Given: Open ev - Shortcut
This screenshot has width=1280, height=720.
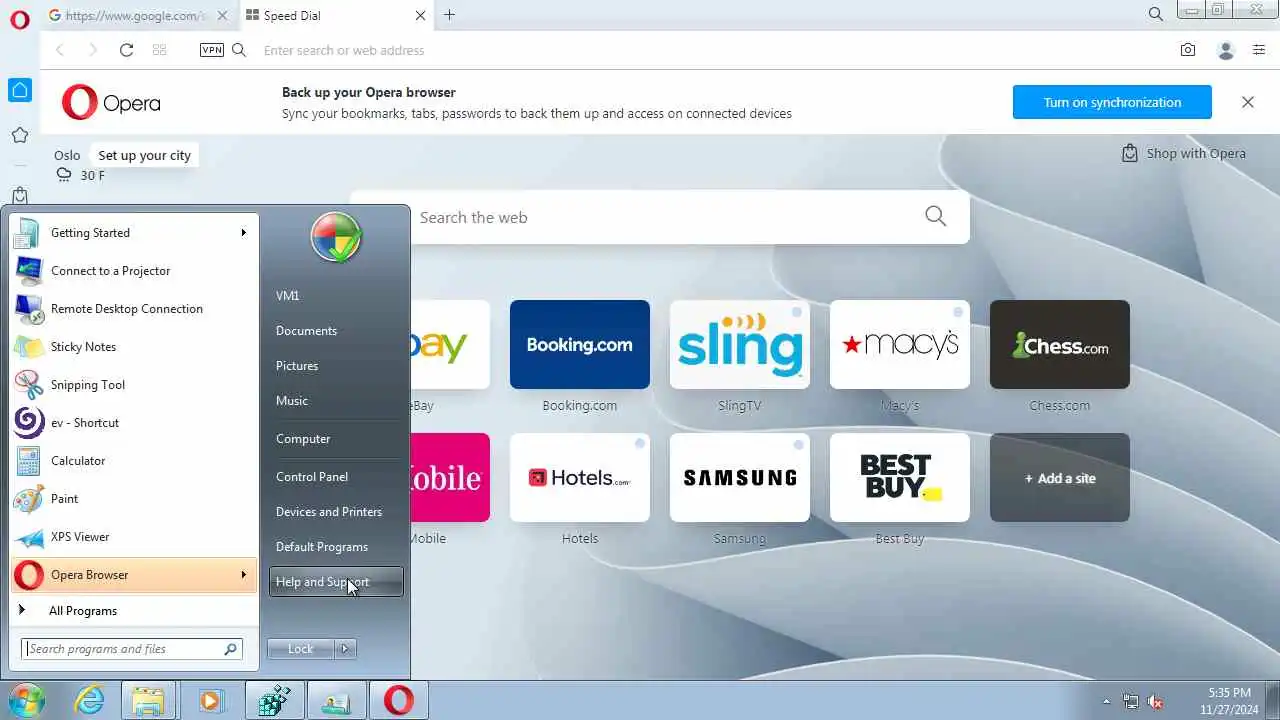Looking at the screenshot, I should 134,423.
